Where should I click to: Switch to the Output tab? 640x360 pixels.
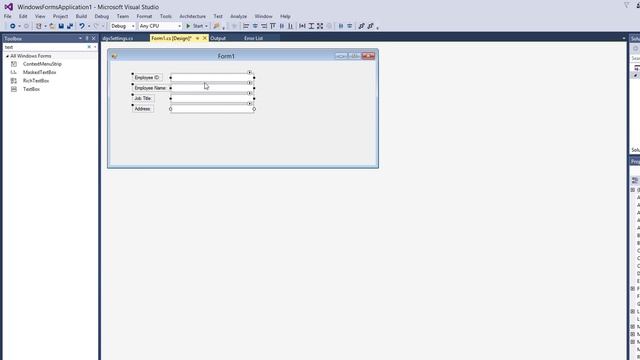[x=218, y=38]
